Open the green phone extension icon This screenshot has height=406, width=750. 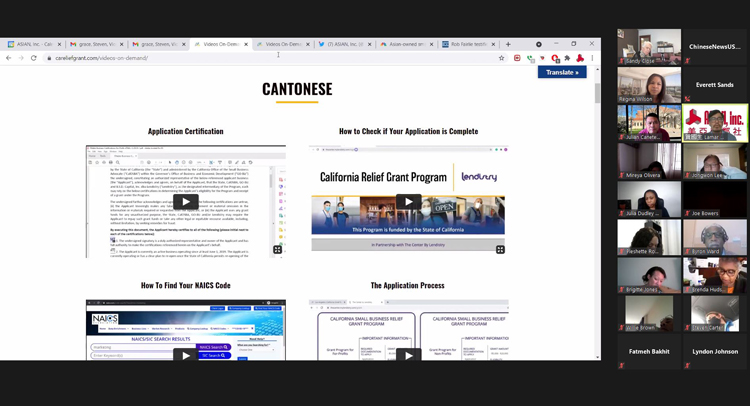point(530,58)
